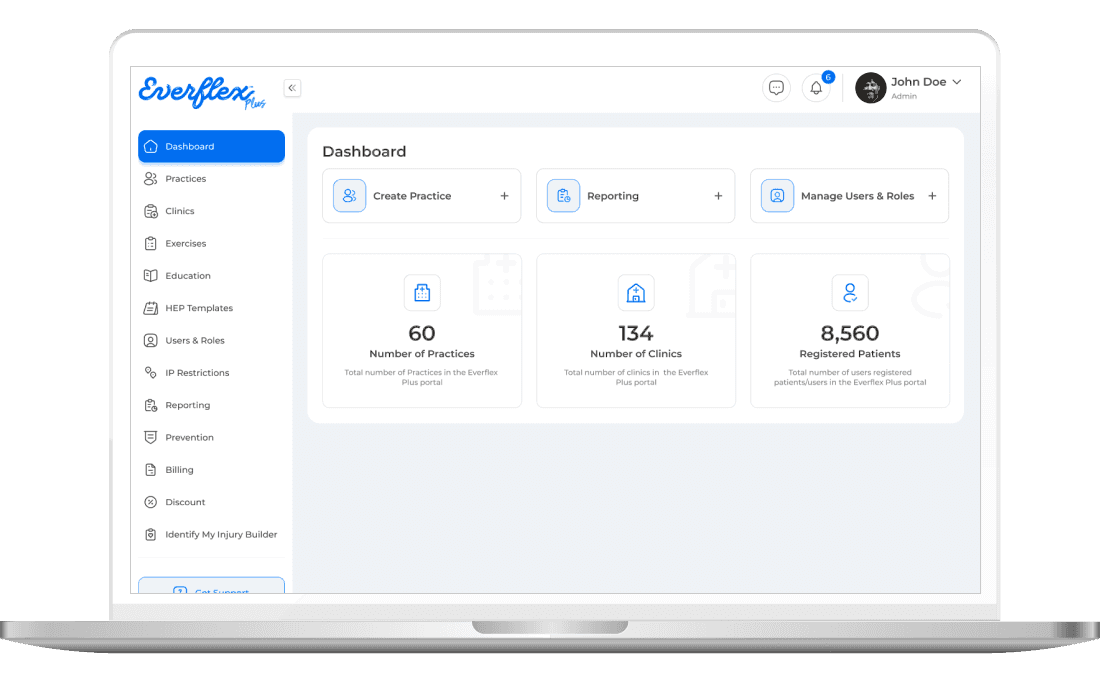Click the Practices people icon in sidebar
Image resolution: width=1100 pixels, height=700 pixels.
(x=150, y=179)
